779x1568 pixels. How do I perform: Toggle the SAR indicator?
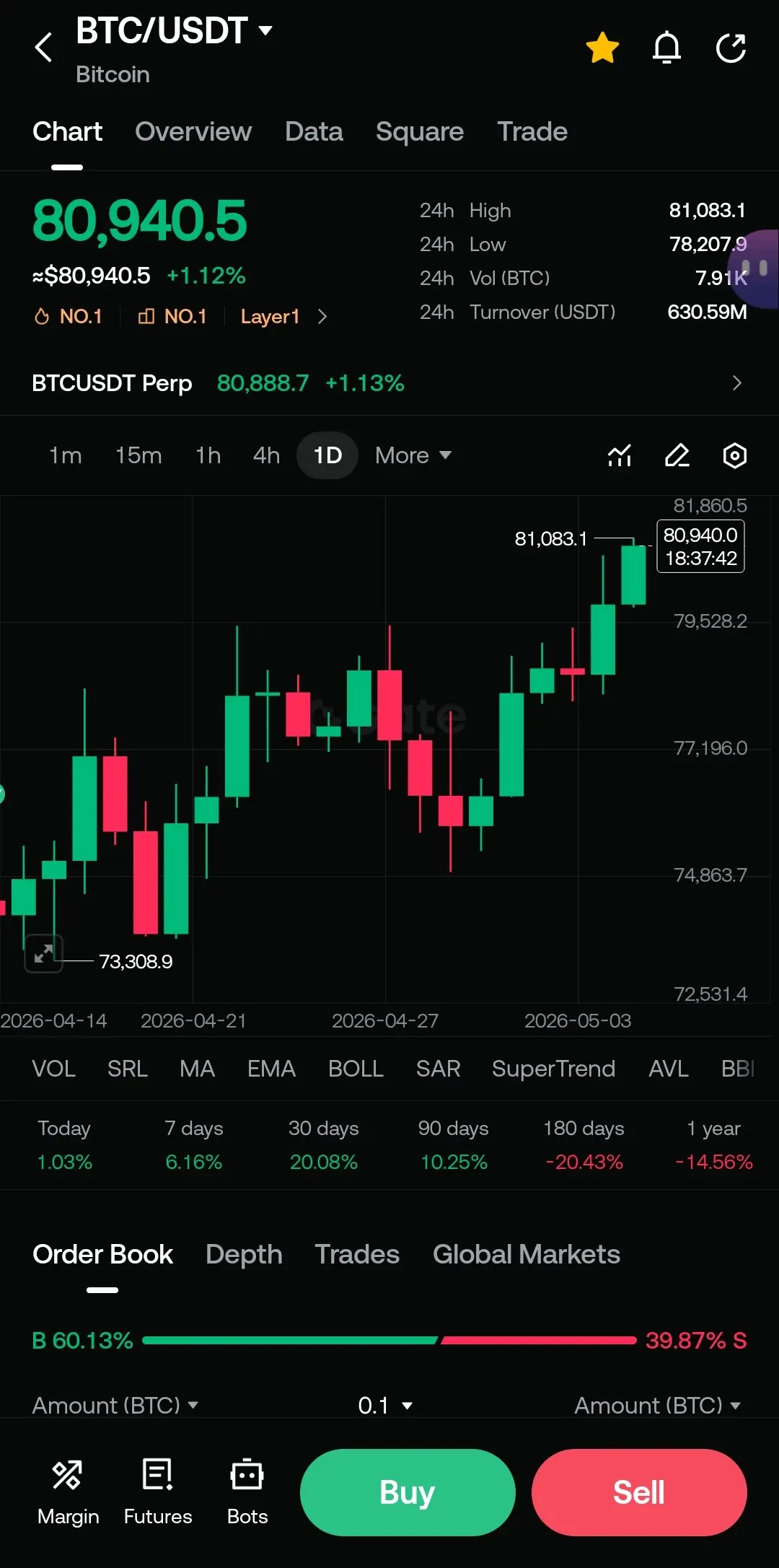pyautogui.click(x=438, y=1069)
